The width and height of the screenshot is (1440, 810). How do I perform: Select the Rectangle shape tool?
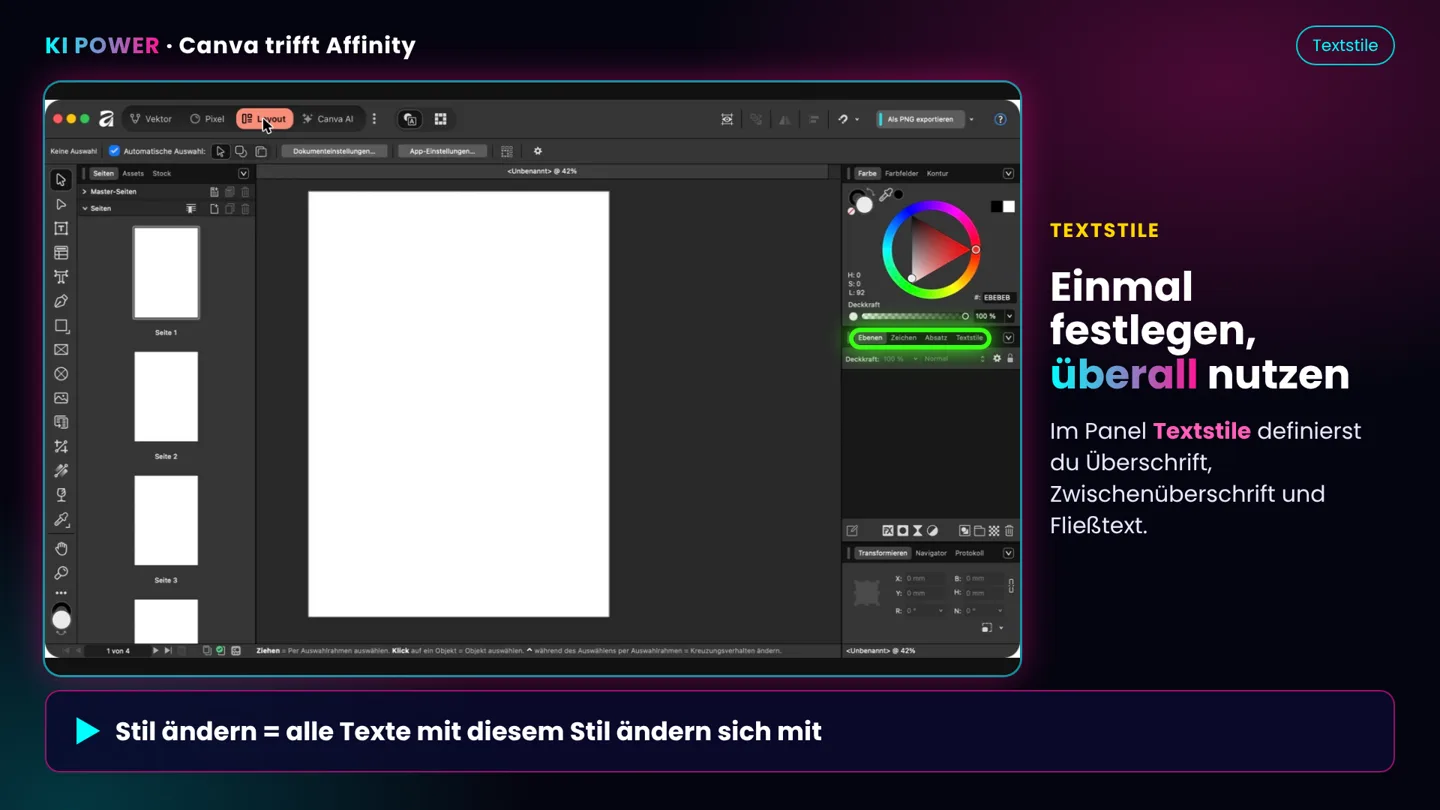click(61, 326)
